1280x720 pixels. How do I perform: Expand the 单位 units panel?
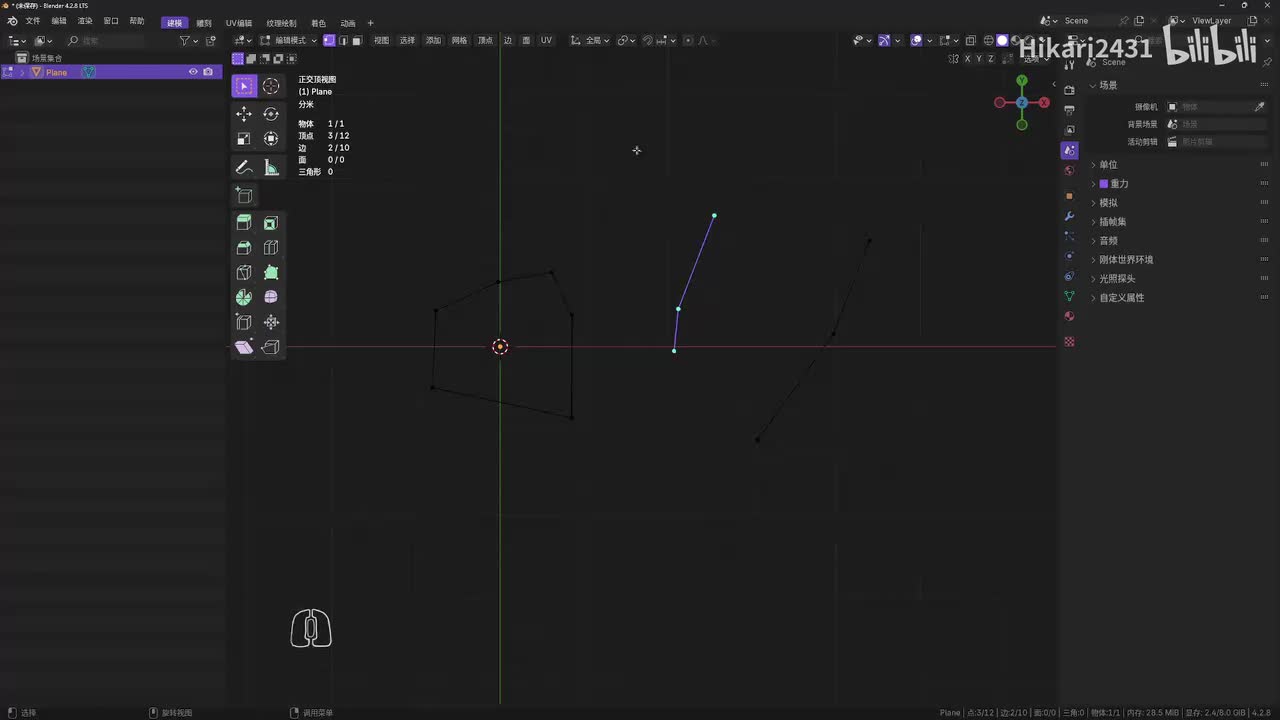pyautogui.click(x=1108, y=165)
